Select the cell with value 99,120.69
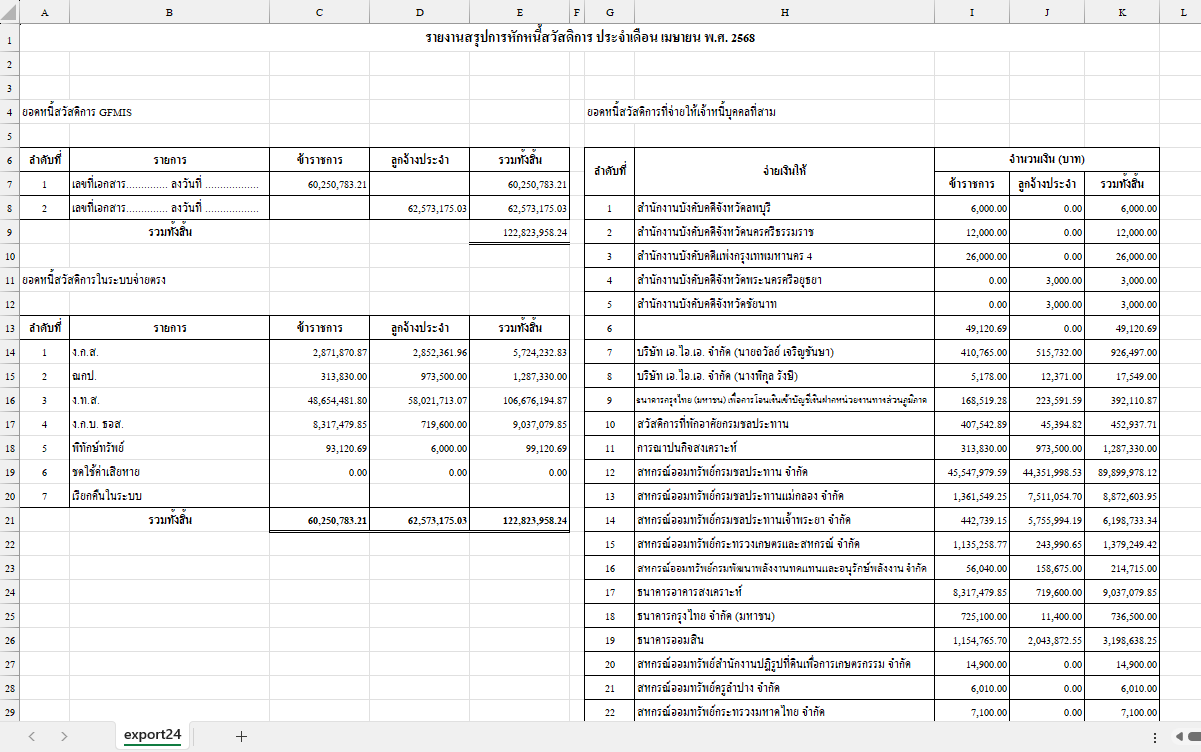Image resolution: width=1201 pixels, height=752 pixels. (x=519, y=448)
